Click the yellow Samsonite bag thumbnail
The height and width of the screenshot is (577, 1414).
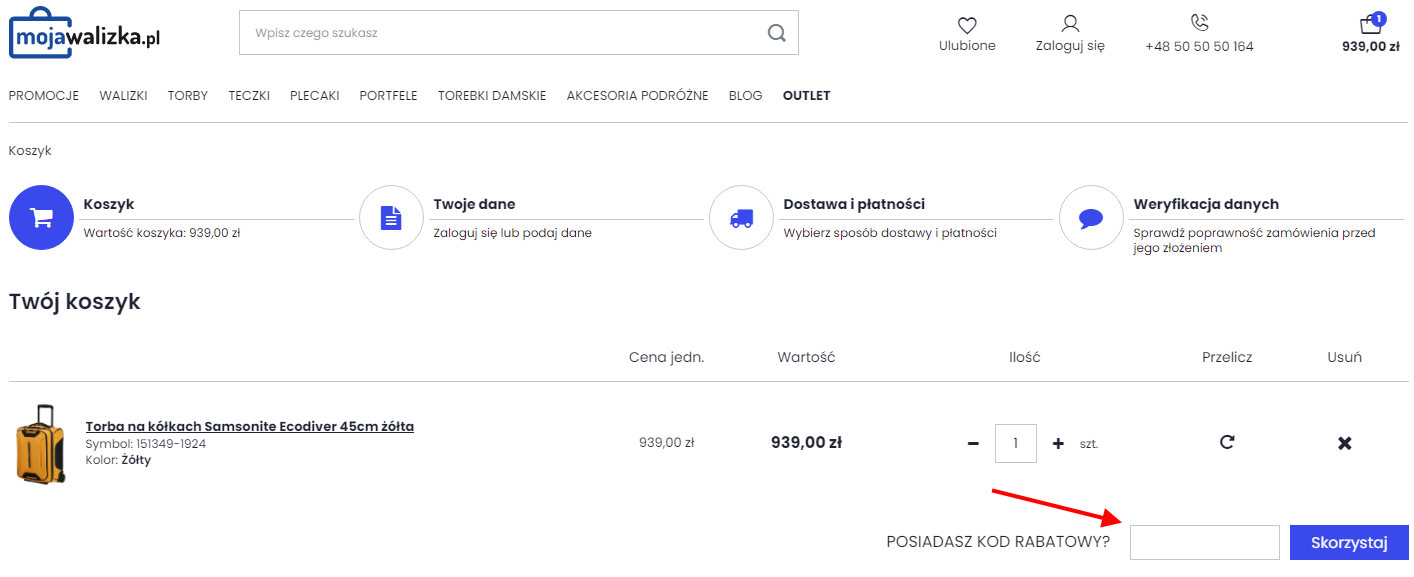tap(41, 444)
